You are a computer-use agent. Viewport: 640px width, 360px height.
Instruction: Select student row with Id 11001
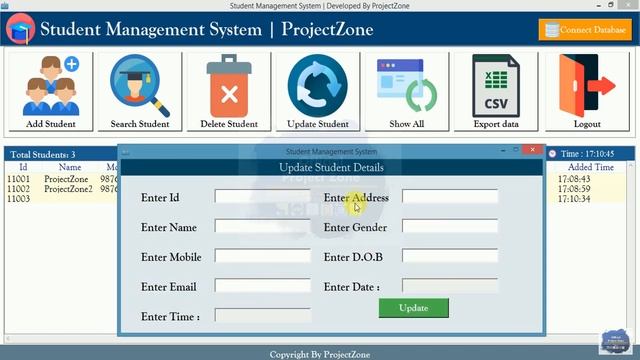[x=61, y=179]
